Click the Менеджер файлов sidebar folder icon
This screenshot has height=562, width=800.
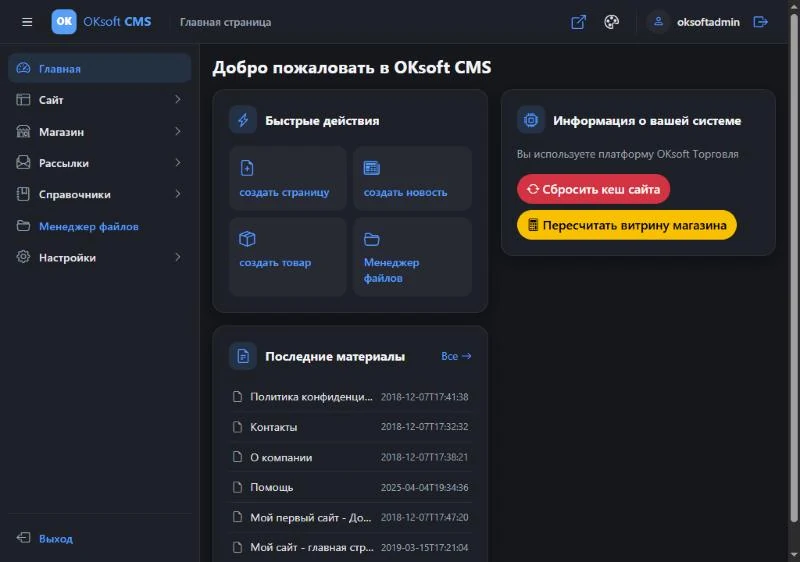(x=23, y=225)
